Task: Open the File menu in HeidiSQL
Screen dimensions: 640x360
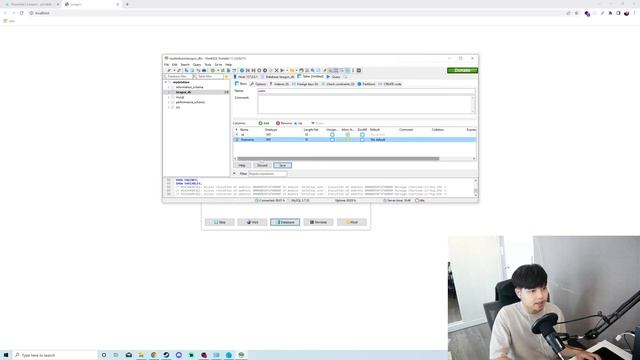Action: pos(167,64)
